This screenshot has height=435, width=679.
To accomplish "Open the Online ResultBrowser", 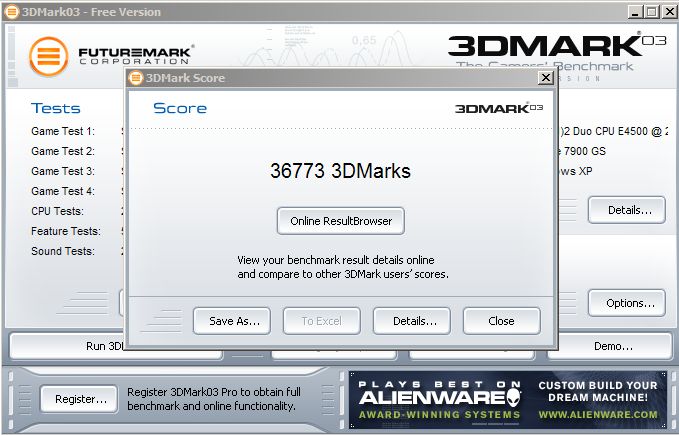I will click(341, 221).
